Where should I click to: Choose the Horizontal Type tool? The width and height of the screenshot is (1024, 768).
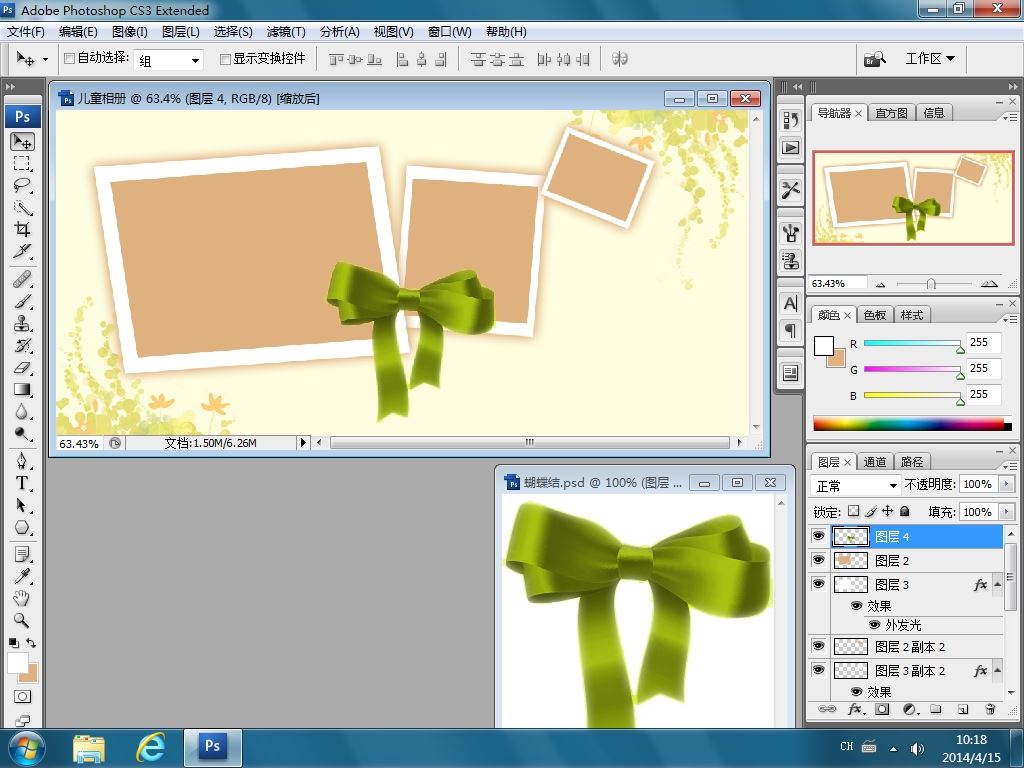coord(22,482)
